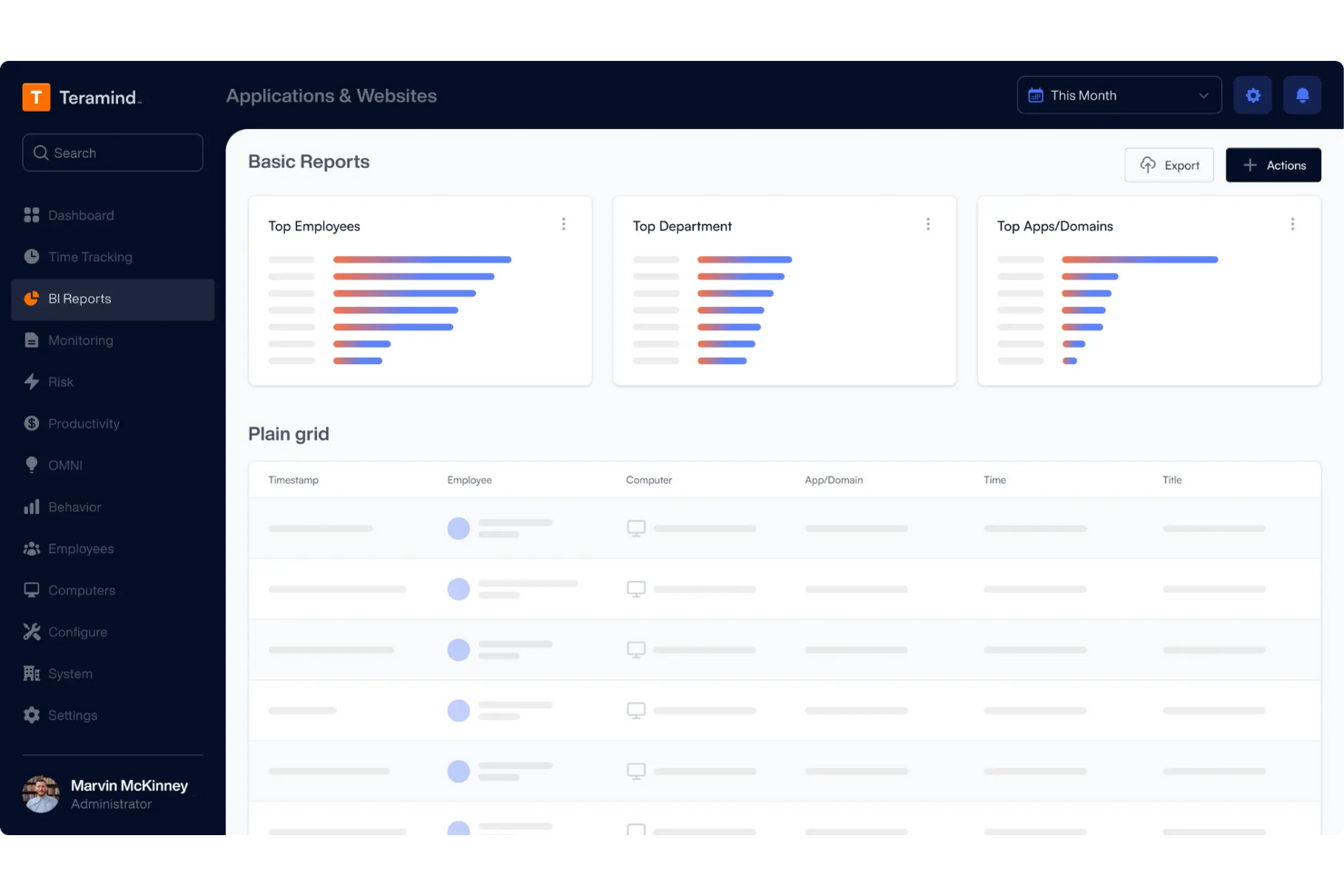Viewport: 1344px width, 896px height.
Task: Open Configure page label
Action: [78, 632]
